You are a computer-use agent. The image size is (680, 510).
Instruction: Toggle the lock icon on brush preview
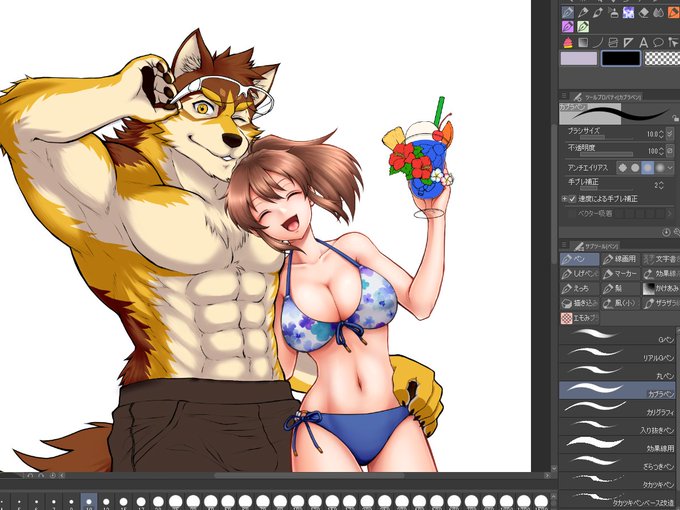point(675,118)
